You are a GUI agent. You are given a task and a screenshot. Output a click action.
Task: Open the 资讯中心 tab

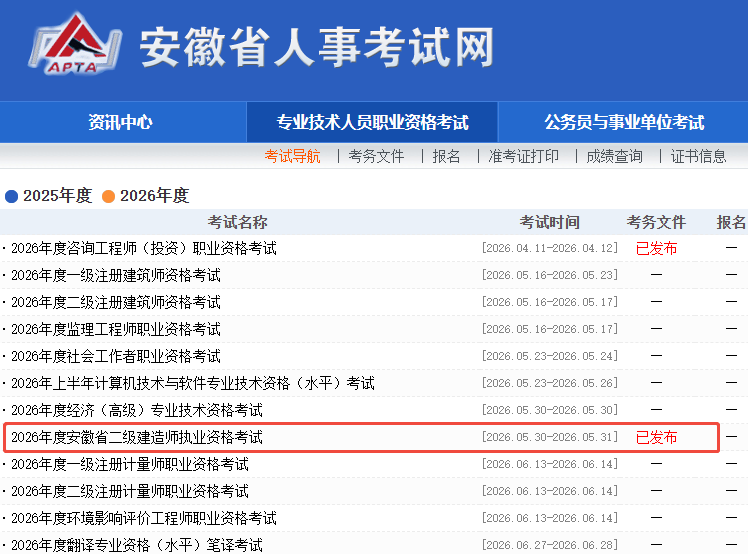click(120, 122)
